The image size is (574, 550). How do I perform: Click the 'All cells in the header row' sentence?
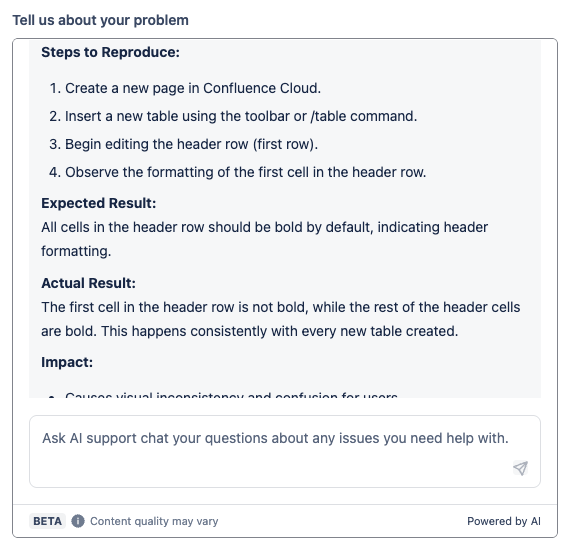tap(264, 239)
